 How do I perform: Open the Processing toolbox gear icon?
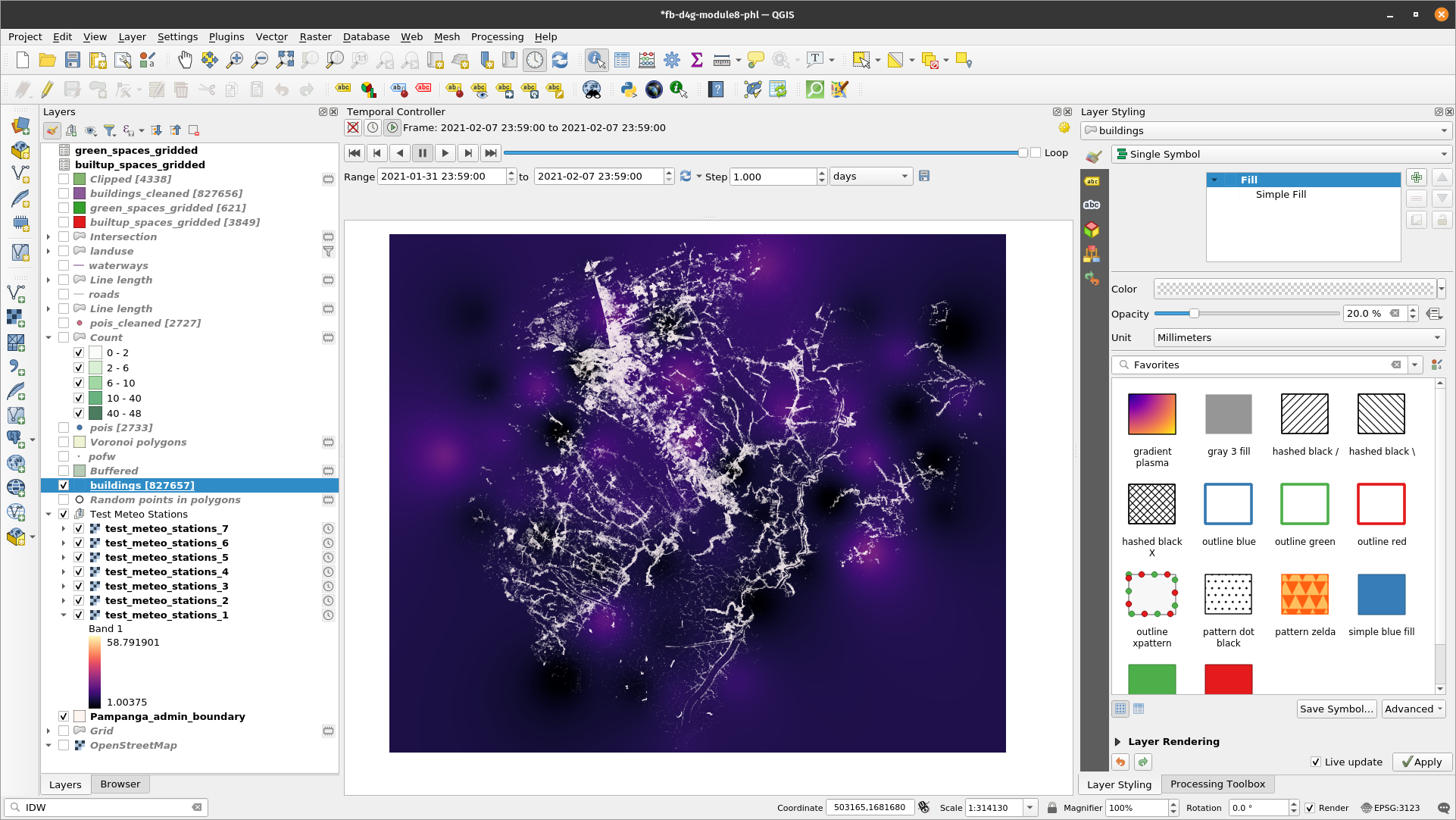671,60
